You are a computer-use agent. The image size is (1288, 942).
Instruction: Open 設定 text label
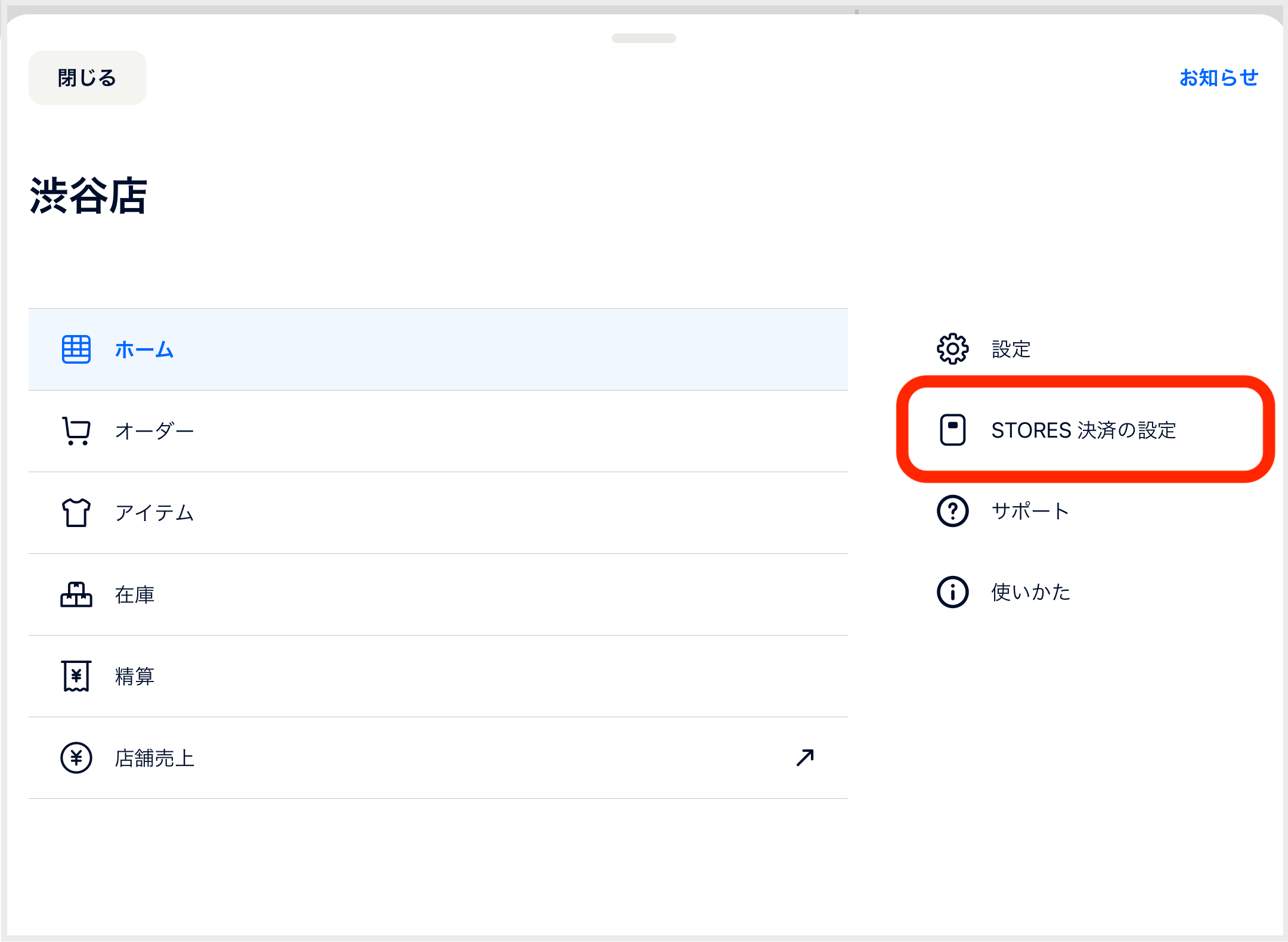point(1011,349)
